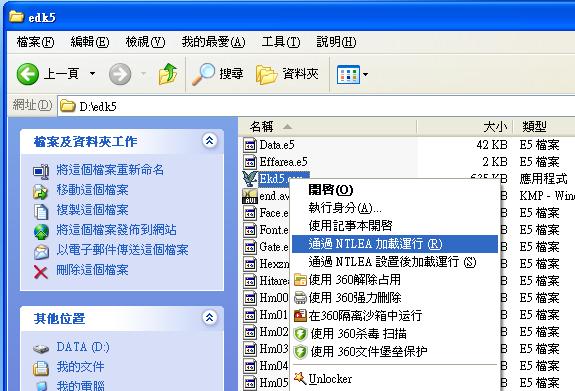This screenshot has width=575, height=391.
Task: Sort by the 名稱 column header
Action: tap(327, 127)
